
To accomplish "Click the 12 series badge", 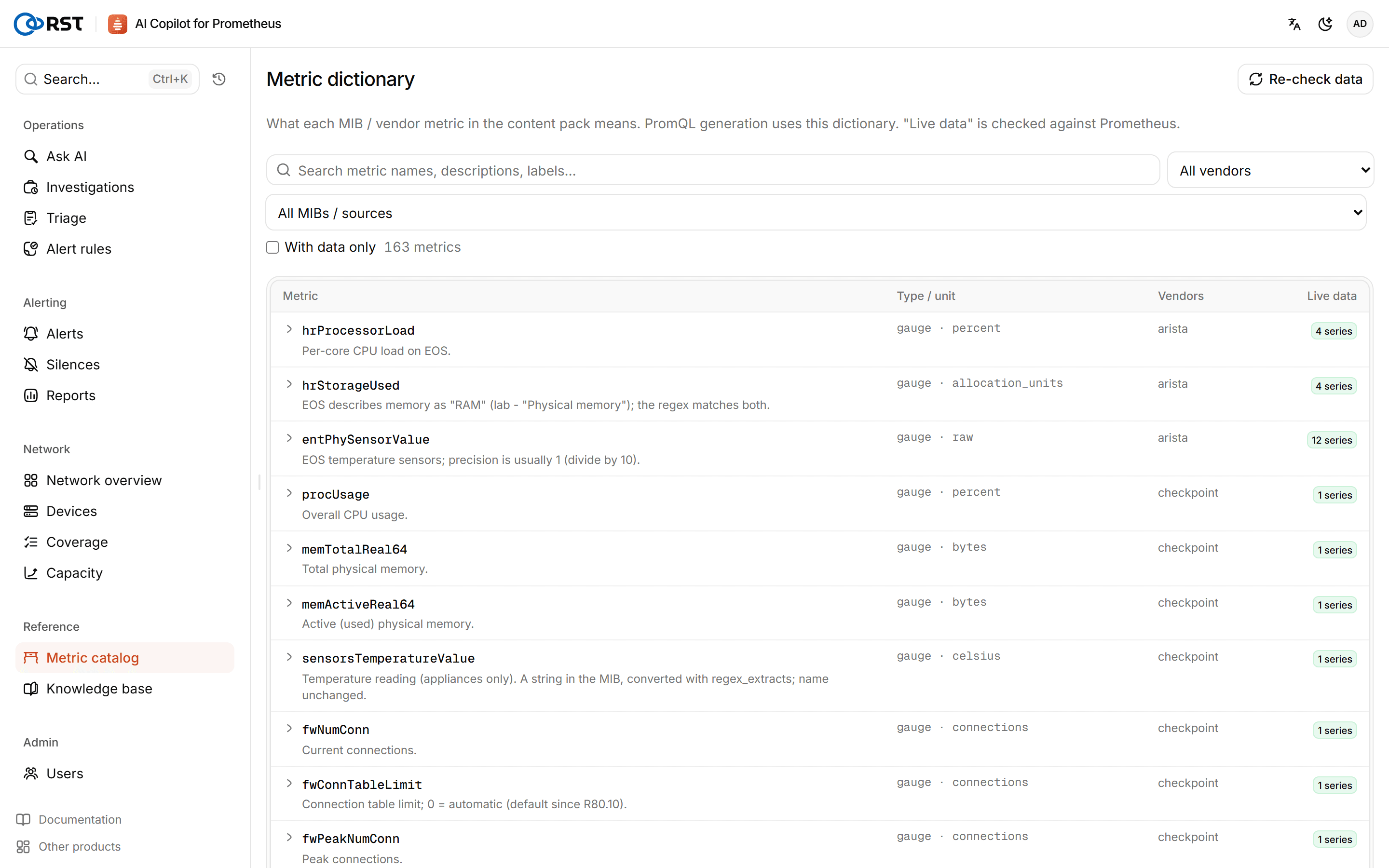I will tap(1332, 440).
